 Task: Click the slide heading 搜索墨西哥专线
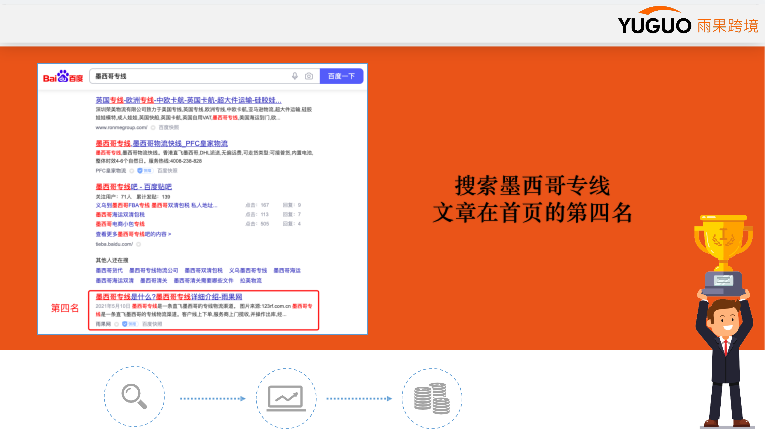tap(532, 186)
